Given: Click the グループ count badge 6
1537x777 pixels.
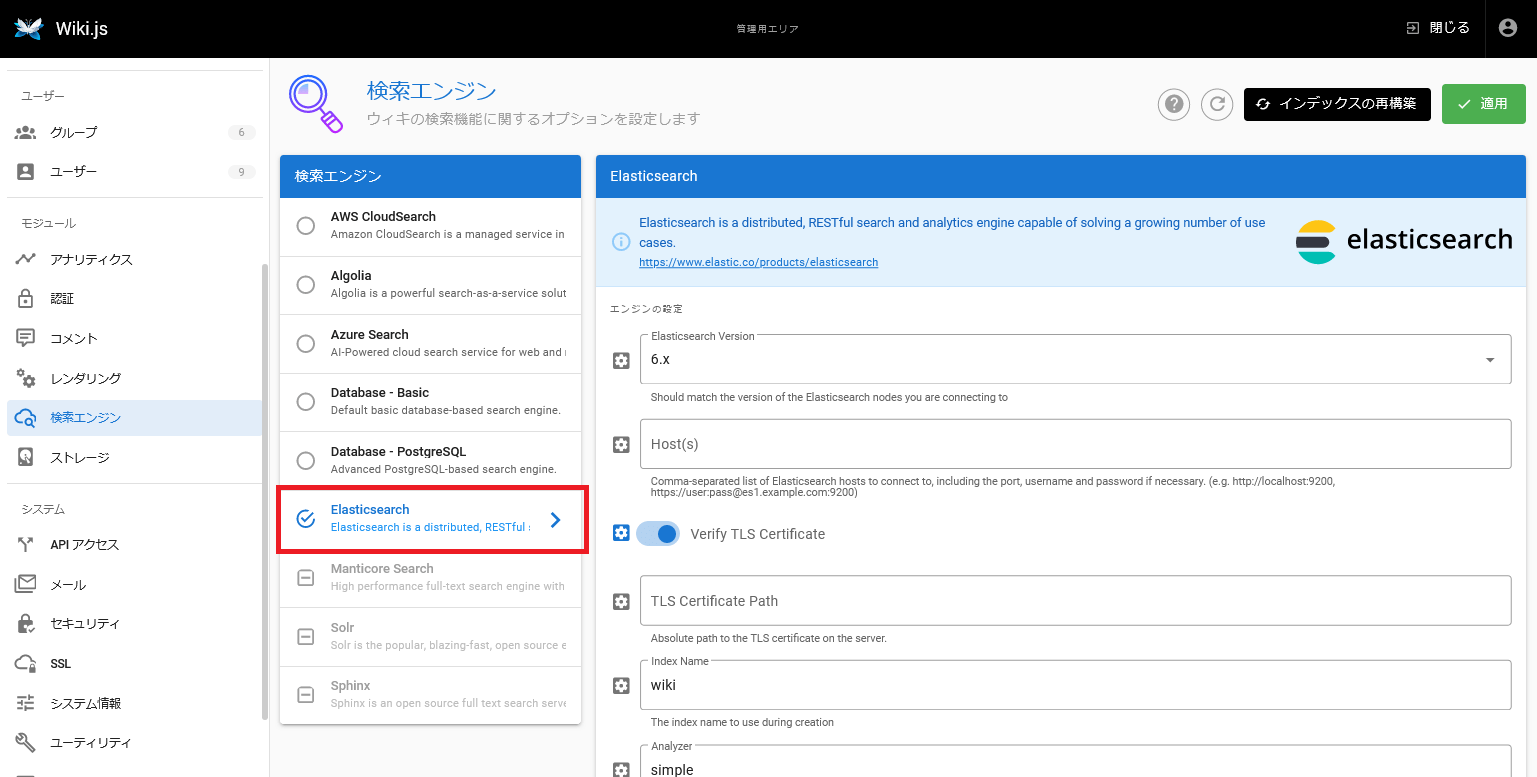Looking at the screenshot, I should 241,132.
